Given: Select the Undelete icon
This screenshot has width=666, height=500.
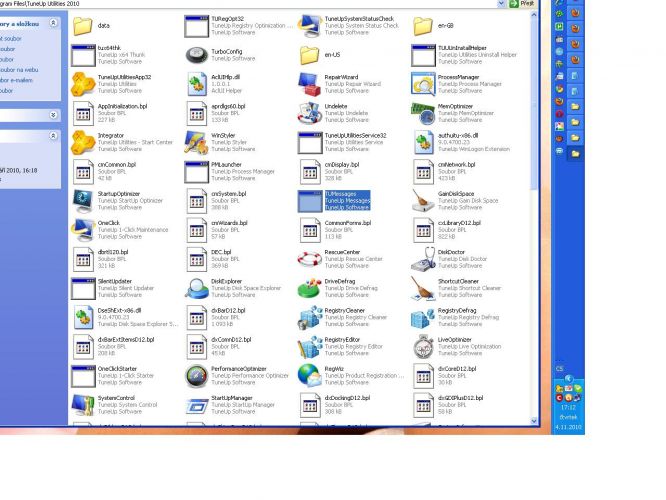Looking at the screenshot, I should [310, 113].
